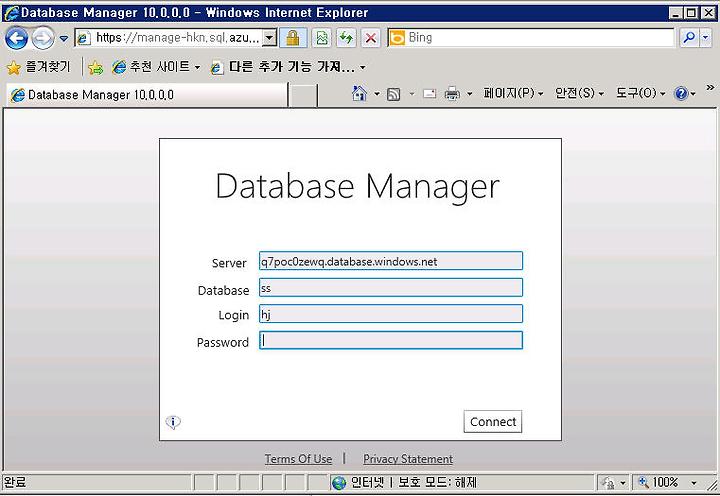Click the Database input field
Viewport: 720px width, 496px height.
pos(391,287)
